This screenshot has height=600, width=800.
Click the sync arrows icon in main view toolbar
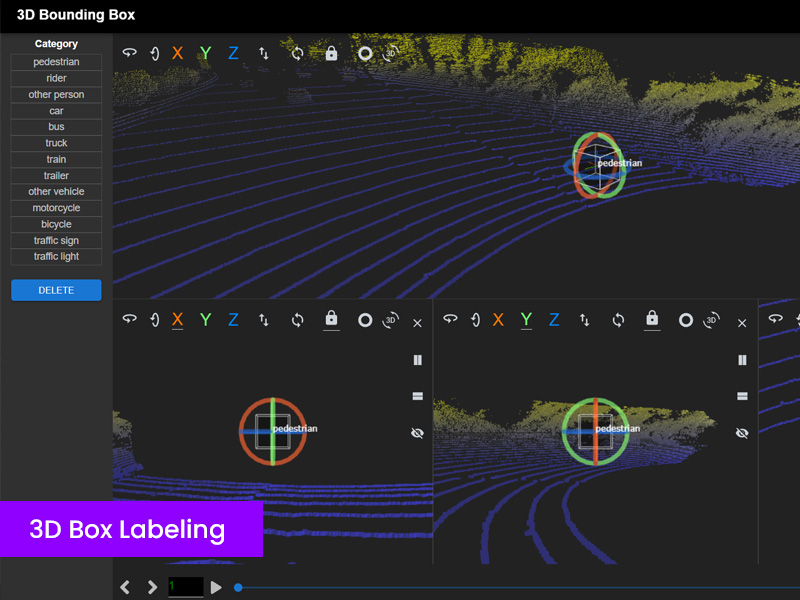[297, 53]
